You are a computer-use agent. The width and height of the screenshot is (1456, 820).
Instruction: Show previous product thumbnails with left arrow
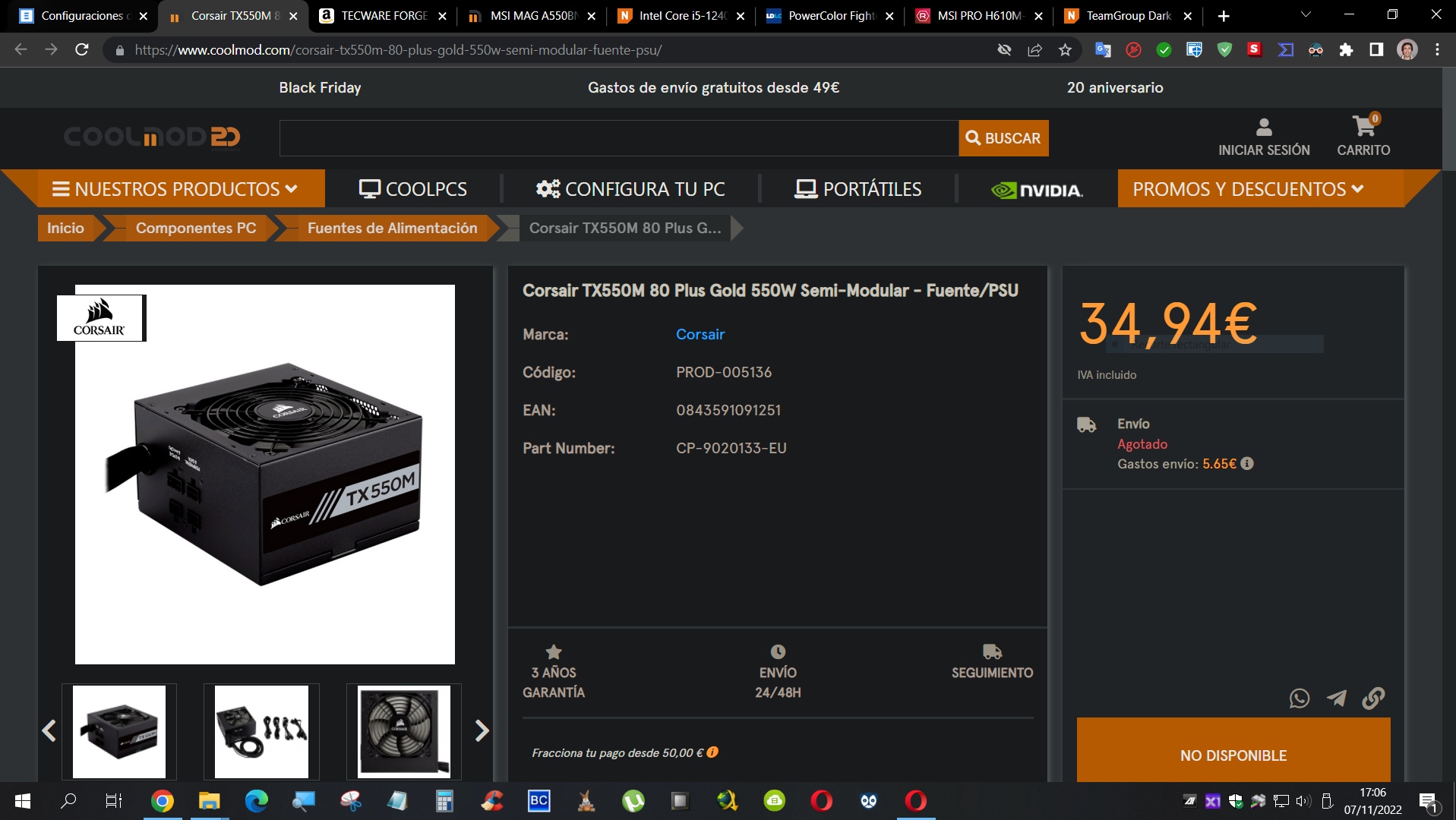point(49,731)
